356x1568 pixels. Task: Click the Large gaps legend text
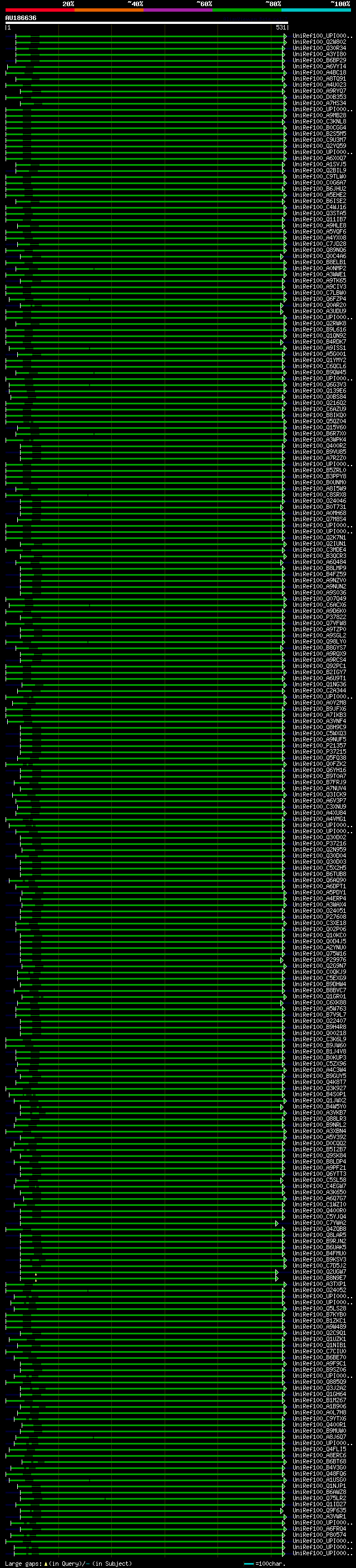pyautogui.click(x=24, y=1563)
